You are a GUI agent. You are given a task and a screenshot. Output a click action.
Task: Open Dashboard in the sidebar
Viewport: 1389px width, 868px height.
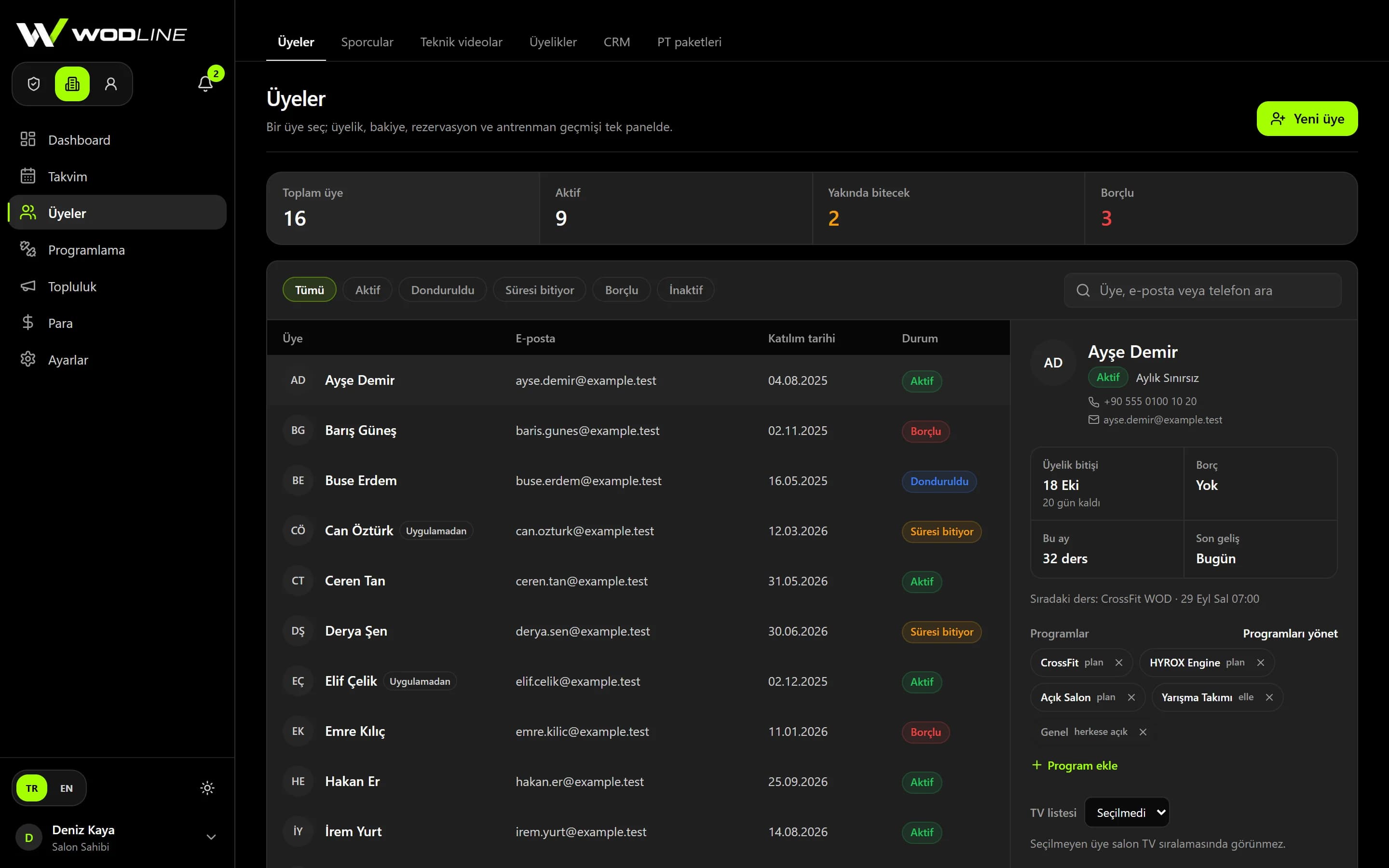click(x=117, y=139)
